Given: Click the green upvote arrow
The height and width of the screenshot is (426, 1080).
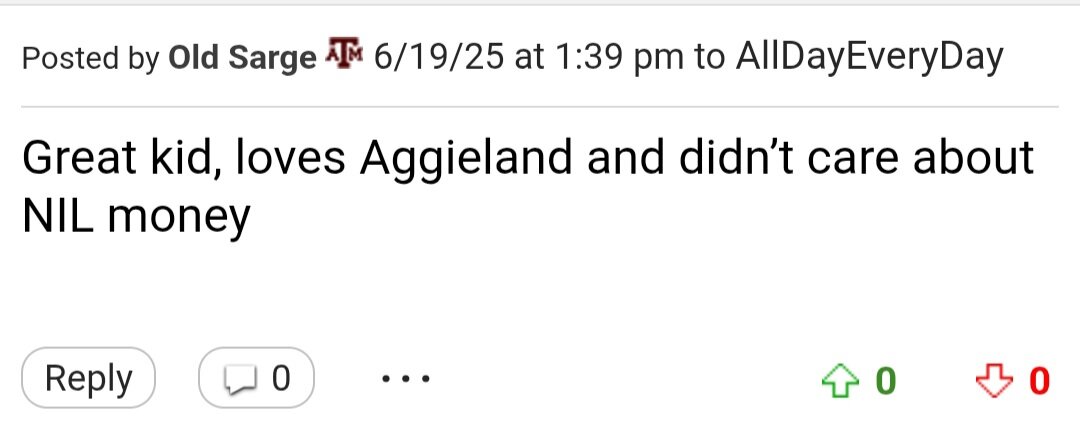Looking at the screenshot, I should click(x=840, y=380).
